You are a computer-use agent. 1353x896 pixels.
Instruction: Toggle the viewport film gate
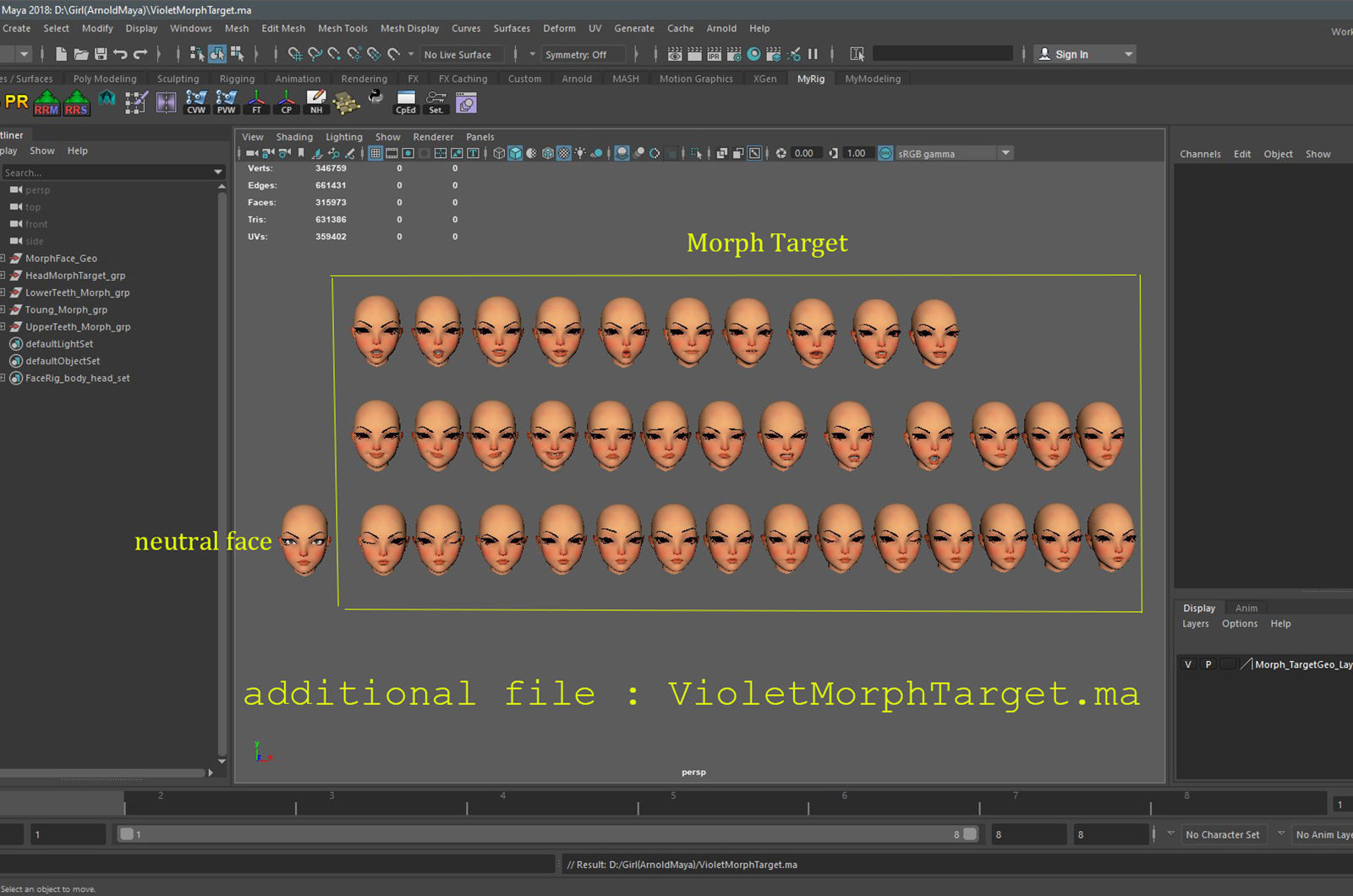point(392,153)
